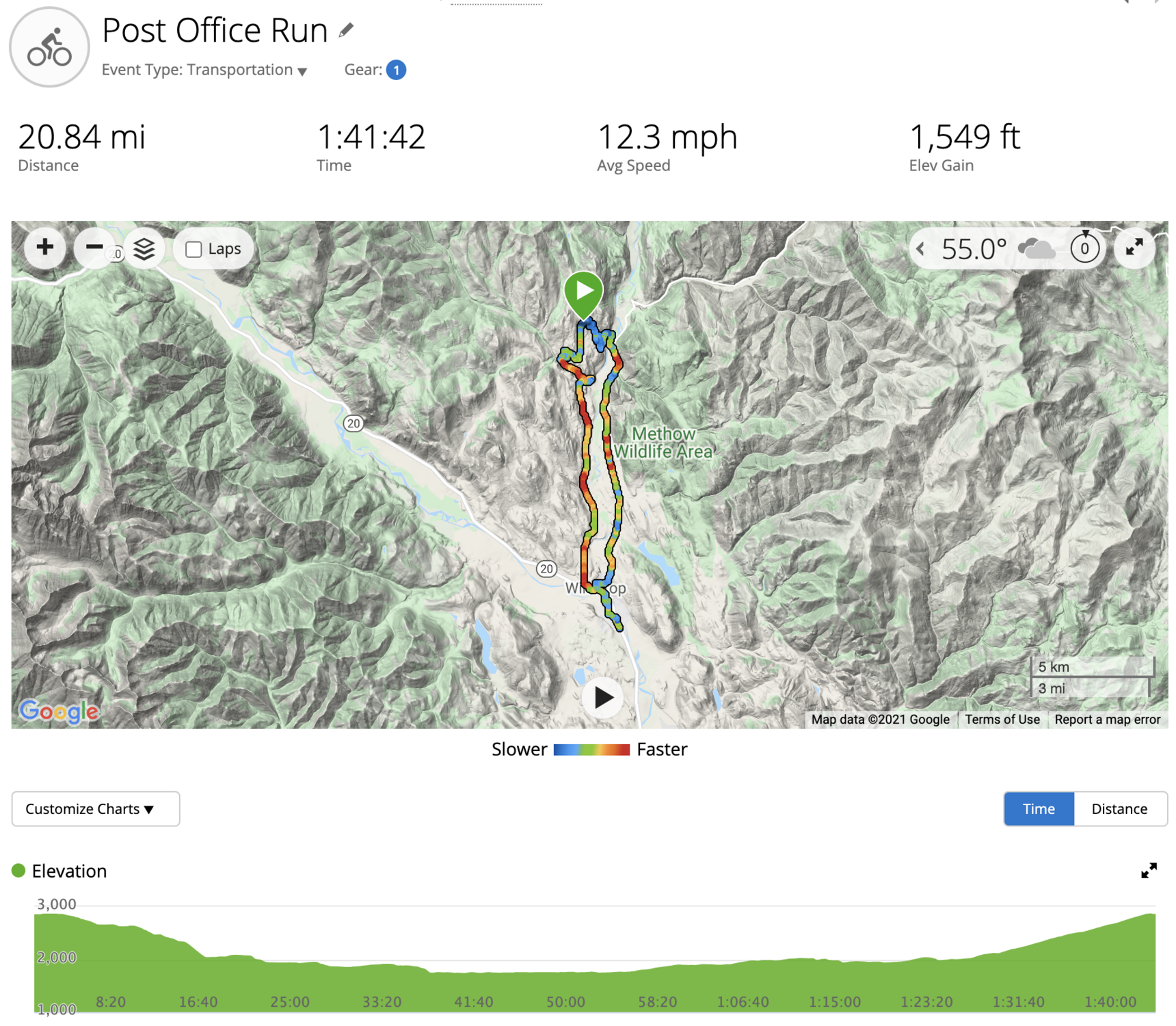Viewport: 1176px width, 1026px height.
Task: Edit the Post Office Run title
Action: point(347,30)
